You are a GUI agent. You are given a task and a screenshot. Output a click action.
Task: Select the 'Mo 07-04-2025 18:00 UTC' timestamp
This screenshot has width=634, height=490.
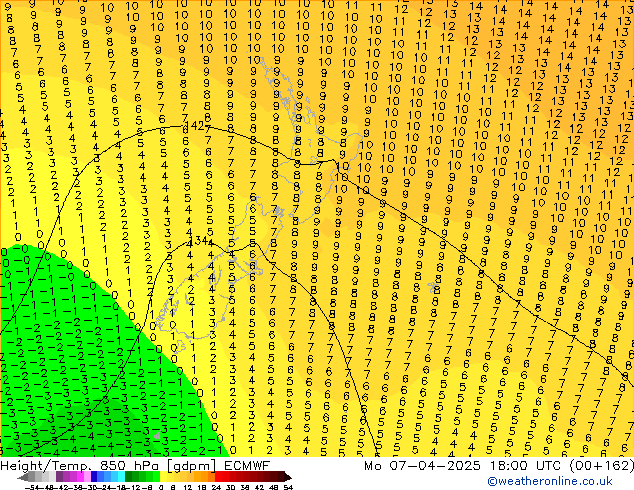[463, 466]
